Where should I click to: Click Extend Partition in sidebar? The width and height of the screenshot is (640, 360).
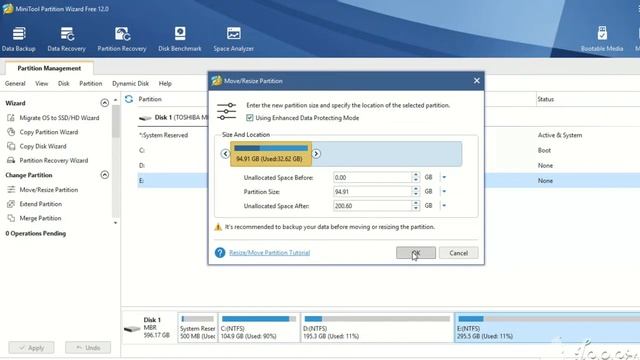point(40,204)
